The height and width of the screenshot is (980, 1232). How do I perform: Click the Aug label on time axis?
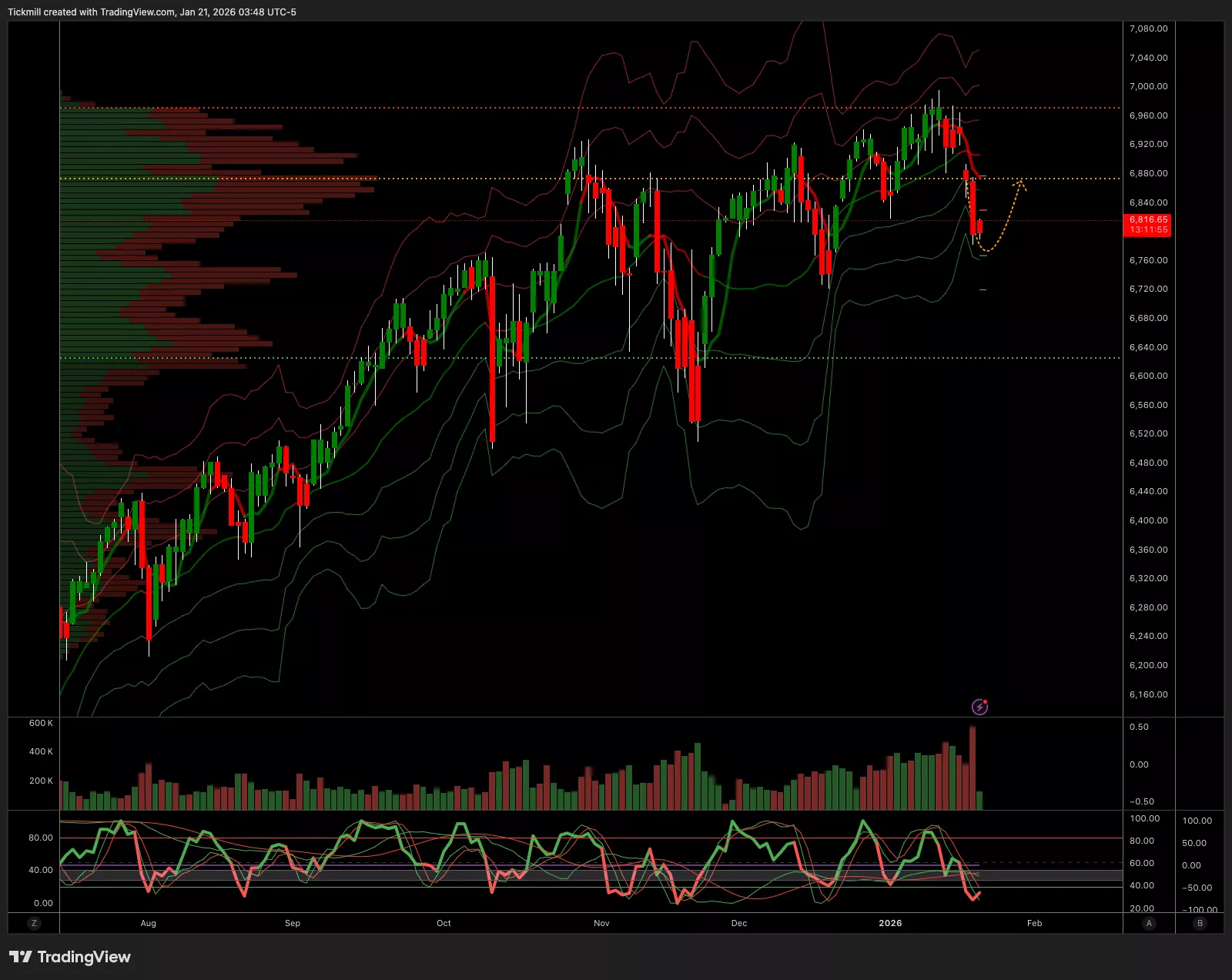coord(149,923)
